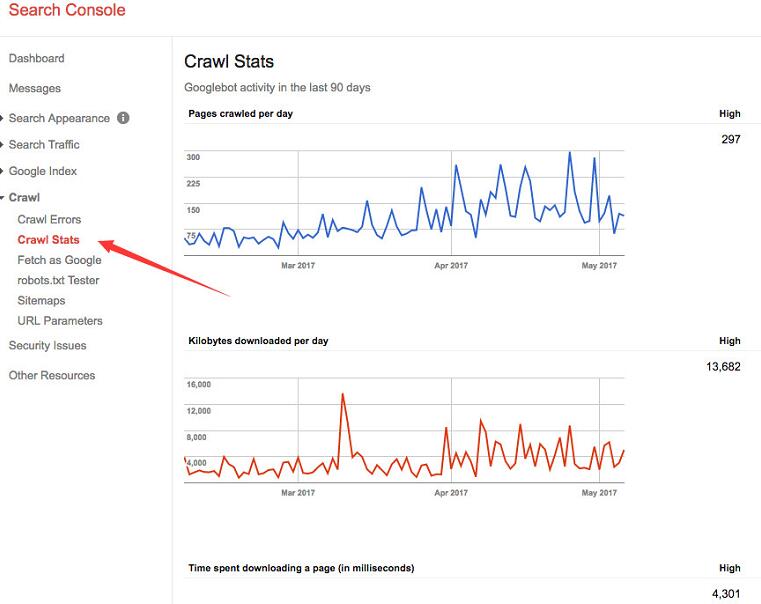Select Crawl Stats in the sidebar
The image size is (761, 604).
point(48,240)
